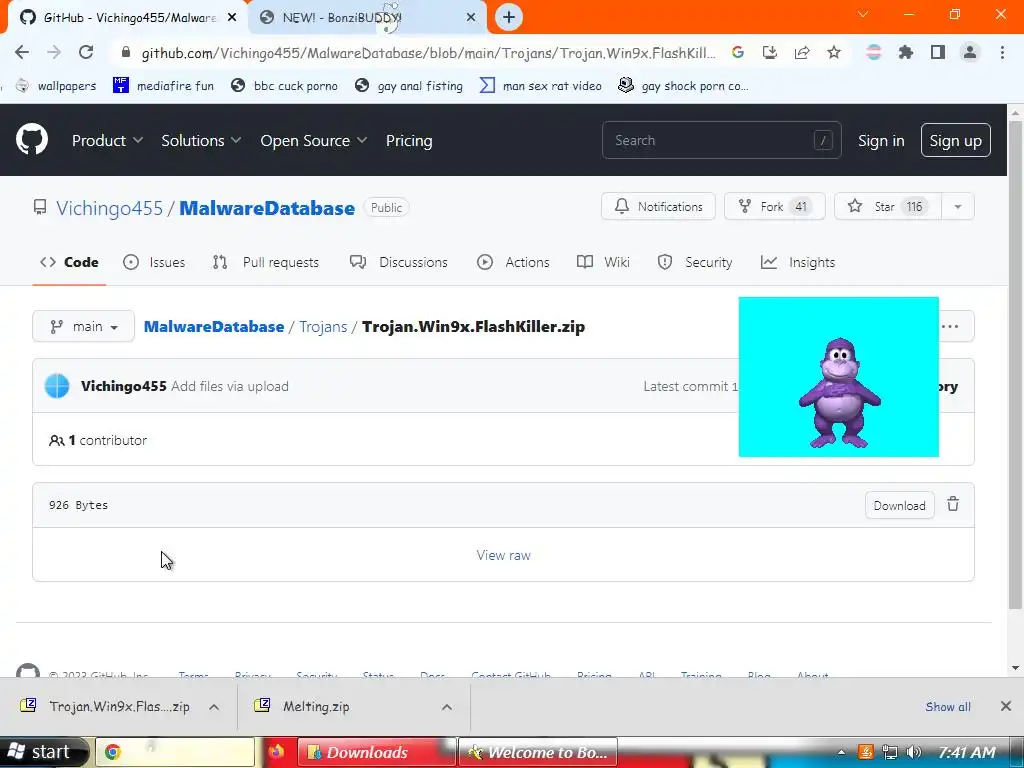Click Vichingo455's avatar in the commit row

coord(57,386)
